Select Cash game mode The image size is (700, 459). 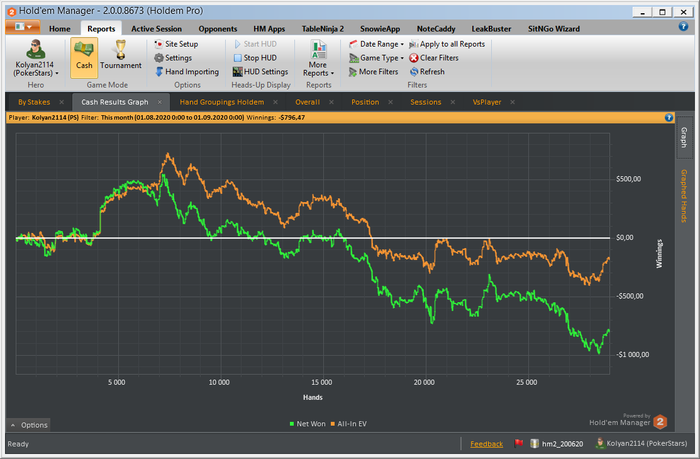[84, 58]
